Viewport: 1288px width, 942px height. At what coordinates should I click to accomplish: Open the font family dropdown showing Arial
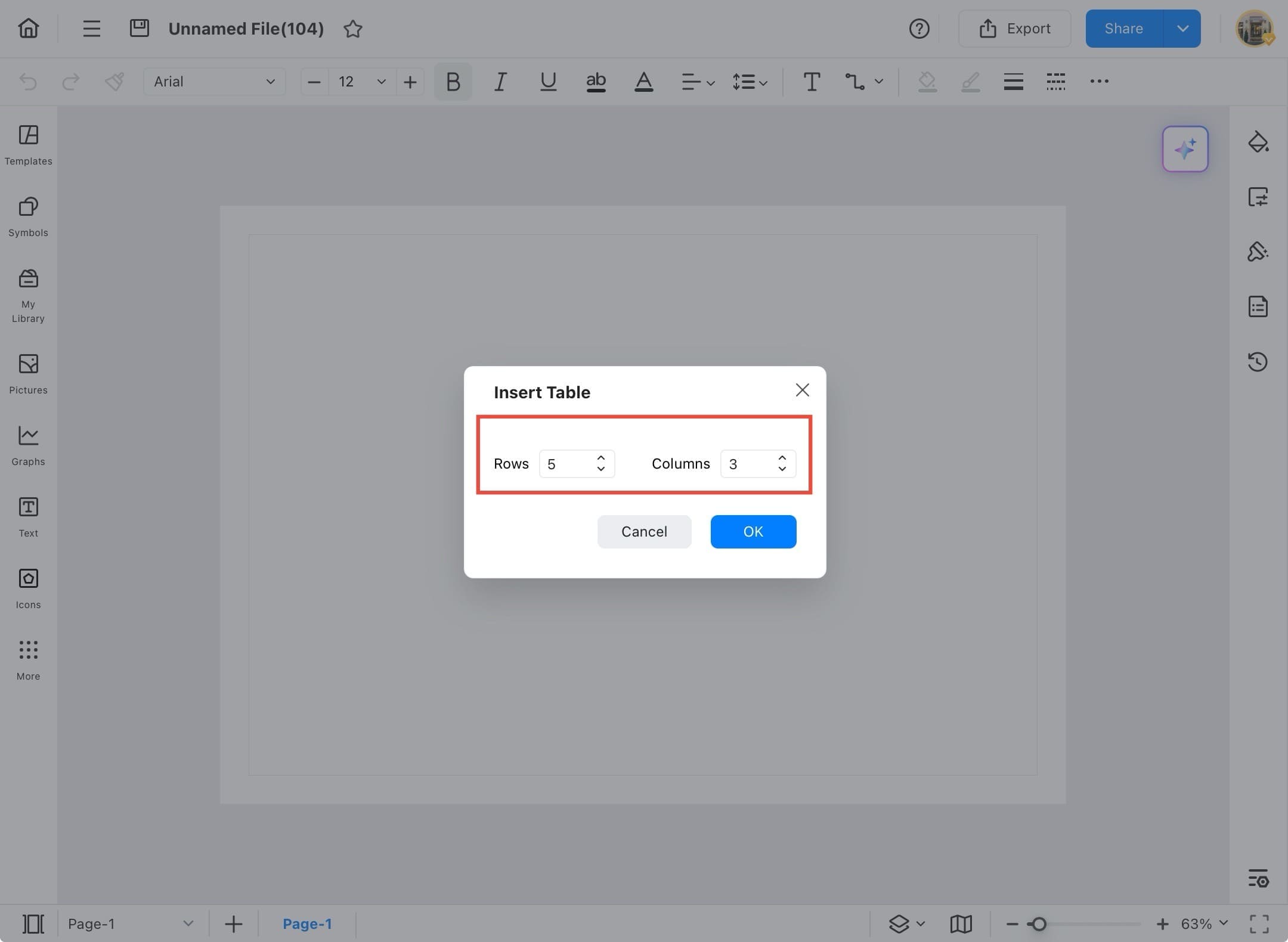click(213, 82)
